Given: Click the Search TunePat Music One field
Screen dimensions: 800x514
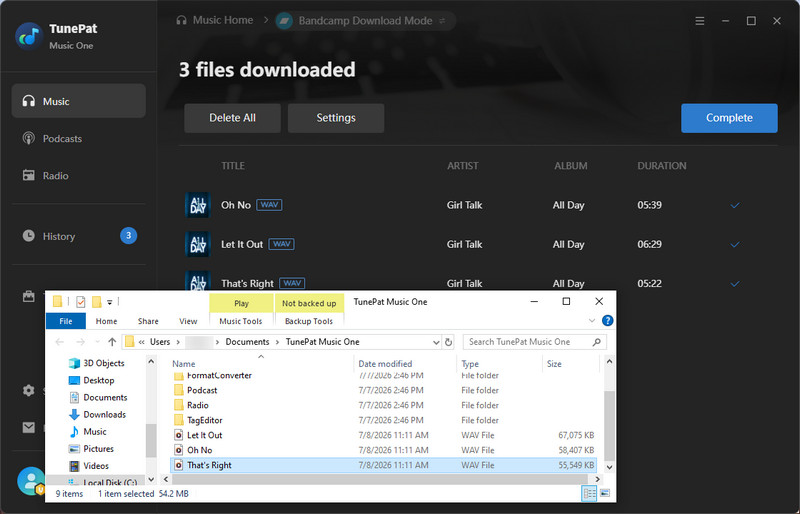Looking at the screenshot, I should click(534, 342).
